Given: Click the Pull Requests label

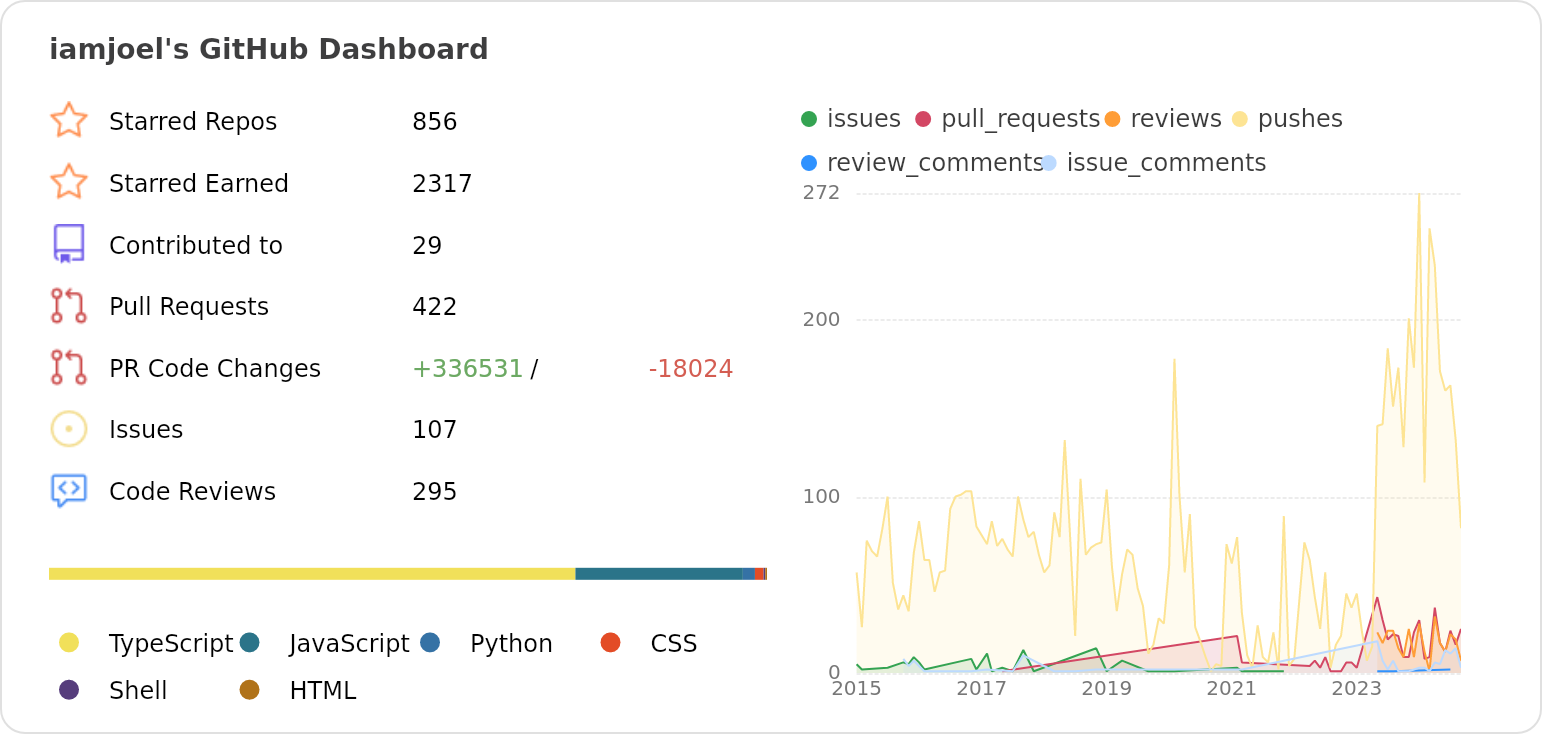Looking at the screenshot, I should point(189,307).
